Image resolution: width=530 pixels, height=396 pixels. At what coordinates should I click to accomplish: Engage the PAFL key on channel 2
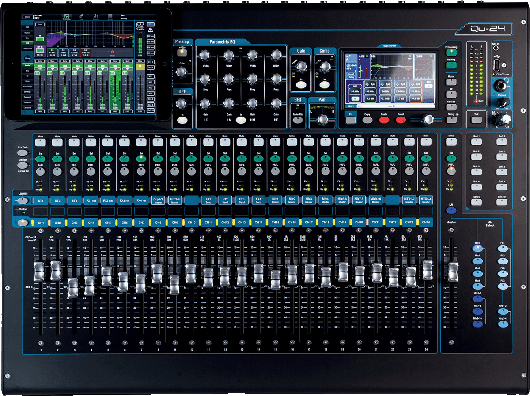click(x=57, y=171)
